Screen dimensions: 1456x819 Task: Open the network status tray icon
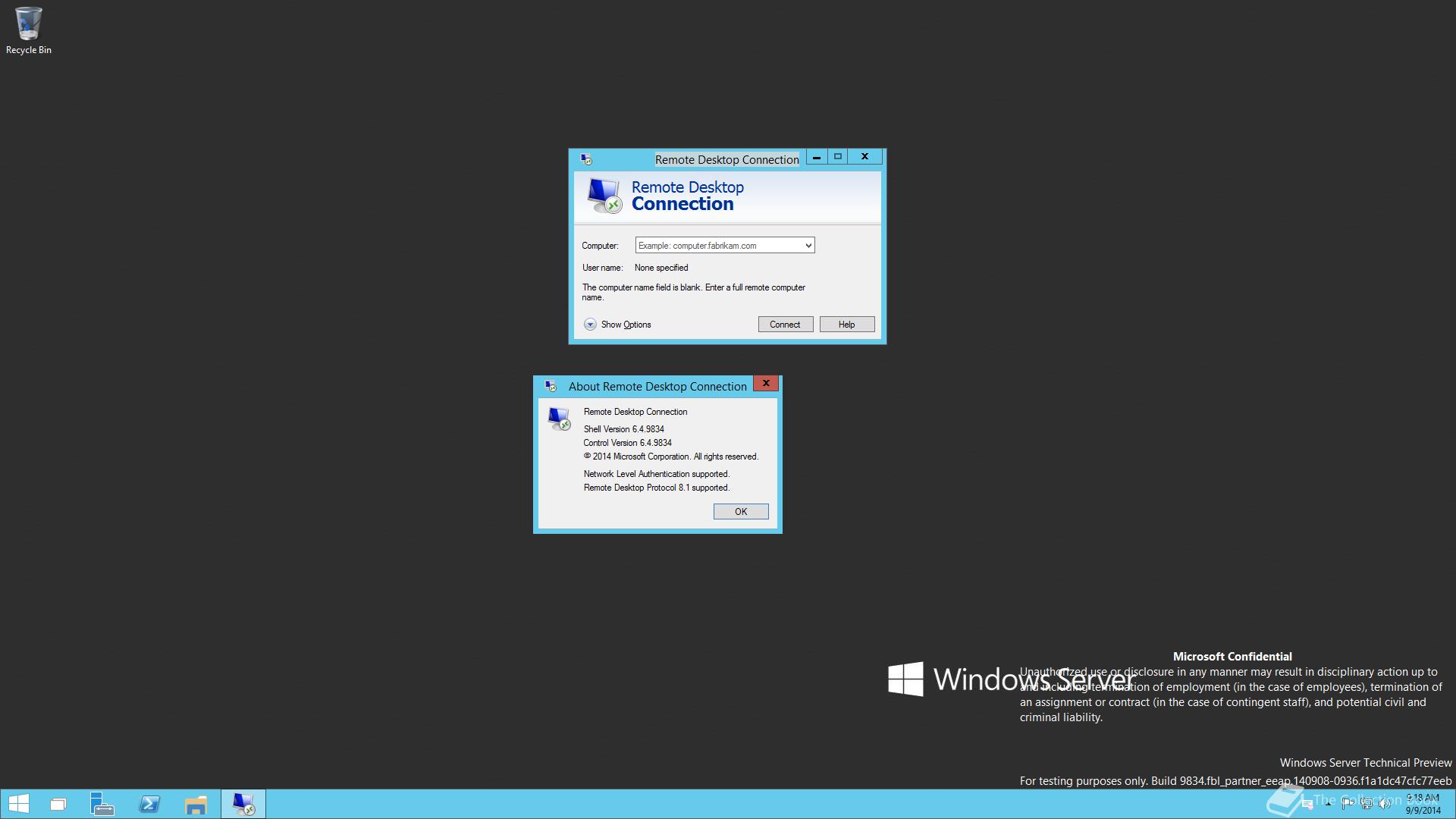point(1367,804)
